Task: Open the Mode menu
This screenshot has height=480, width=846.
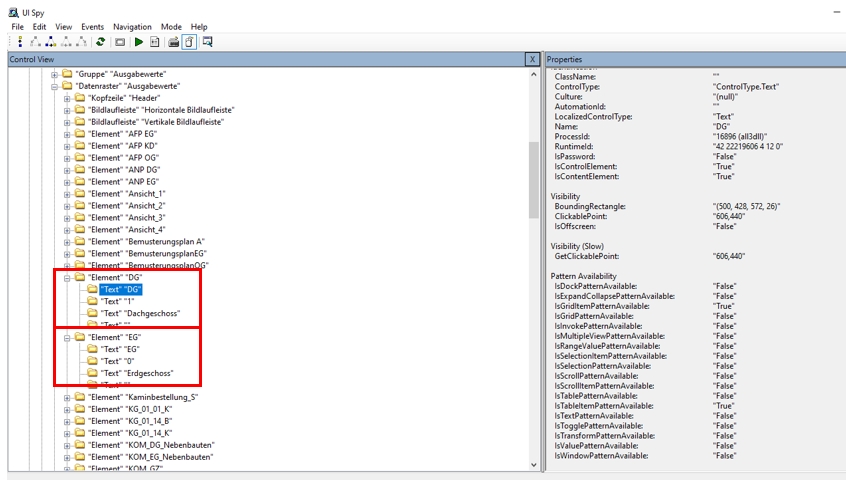Action: [x=171, y=27]
